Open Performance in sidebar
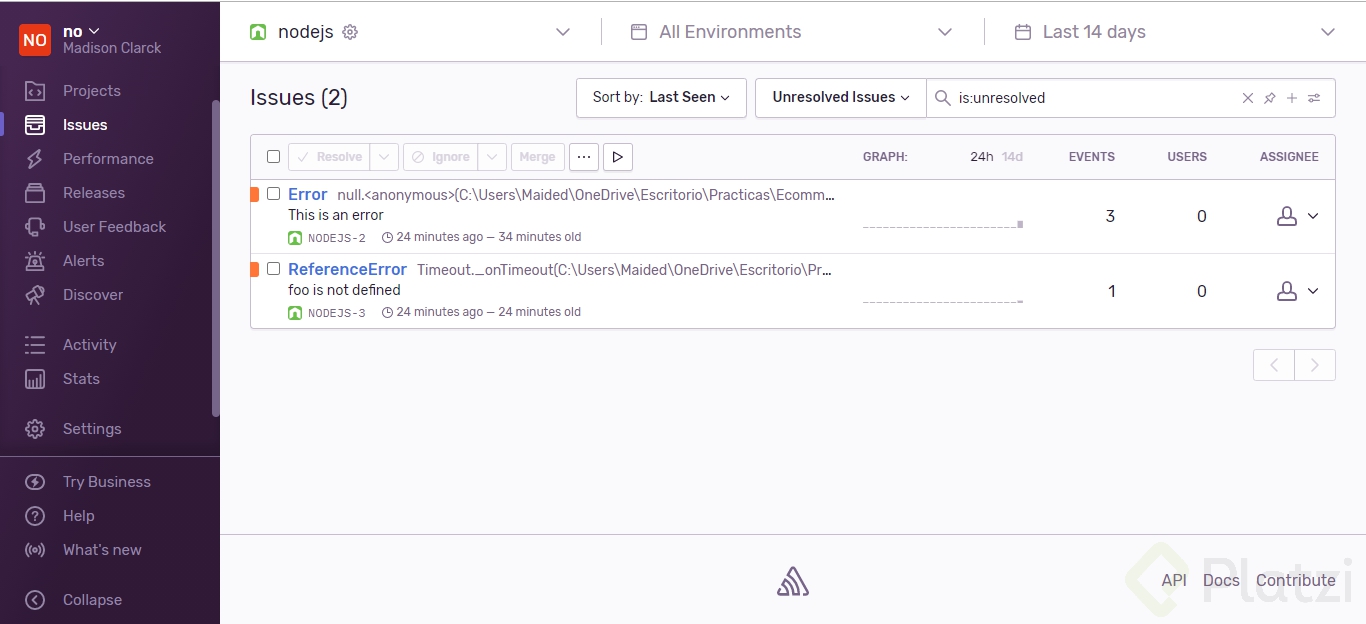 110,159
